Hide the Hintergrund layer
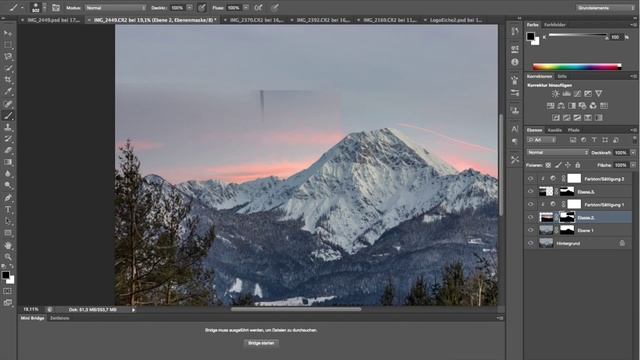The height and width of the screenshot is (360, 640). point(531,243)
